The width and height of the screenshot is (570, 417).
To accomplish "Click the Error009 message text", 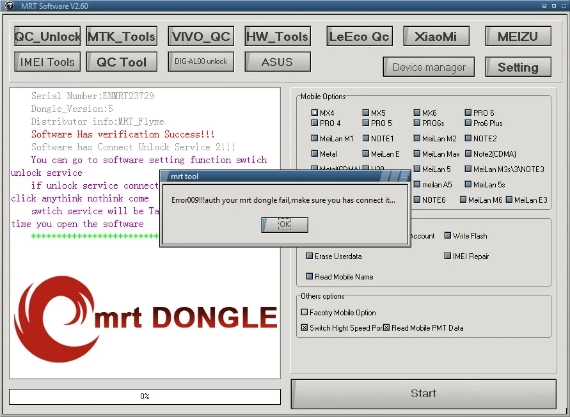I will pos(283,200).
